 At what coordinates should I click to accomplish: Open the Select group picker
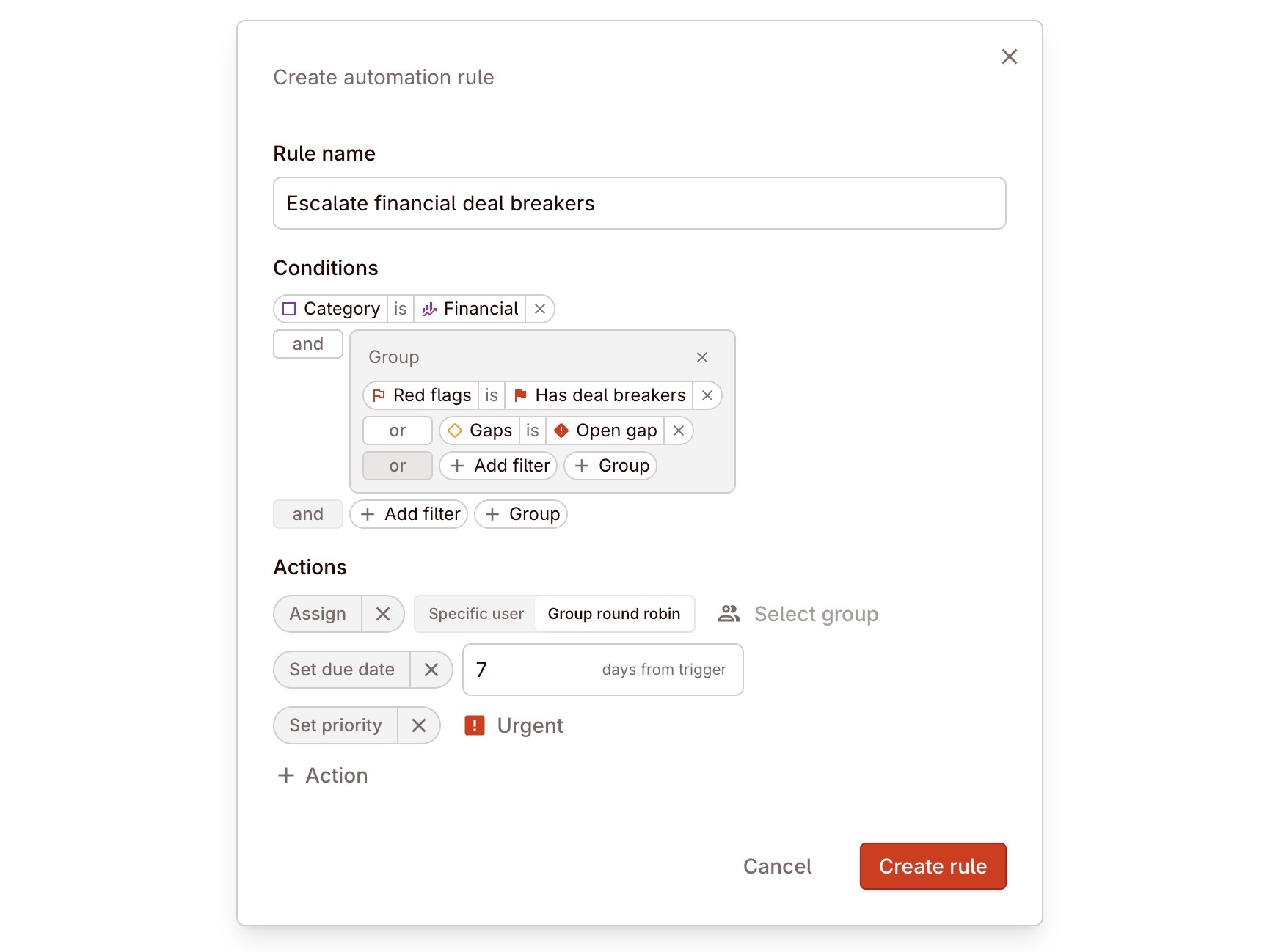(x=799, y=614)
